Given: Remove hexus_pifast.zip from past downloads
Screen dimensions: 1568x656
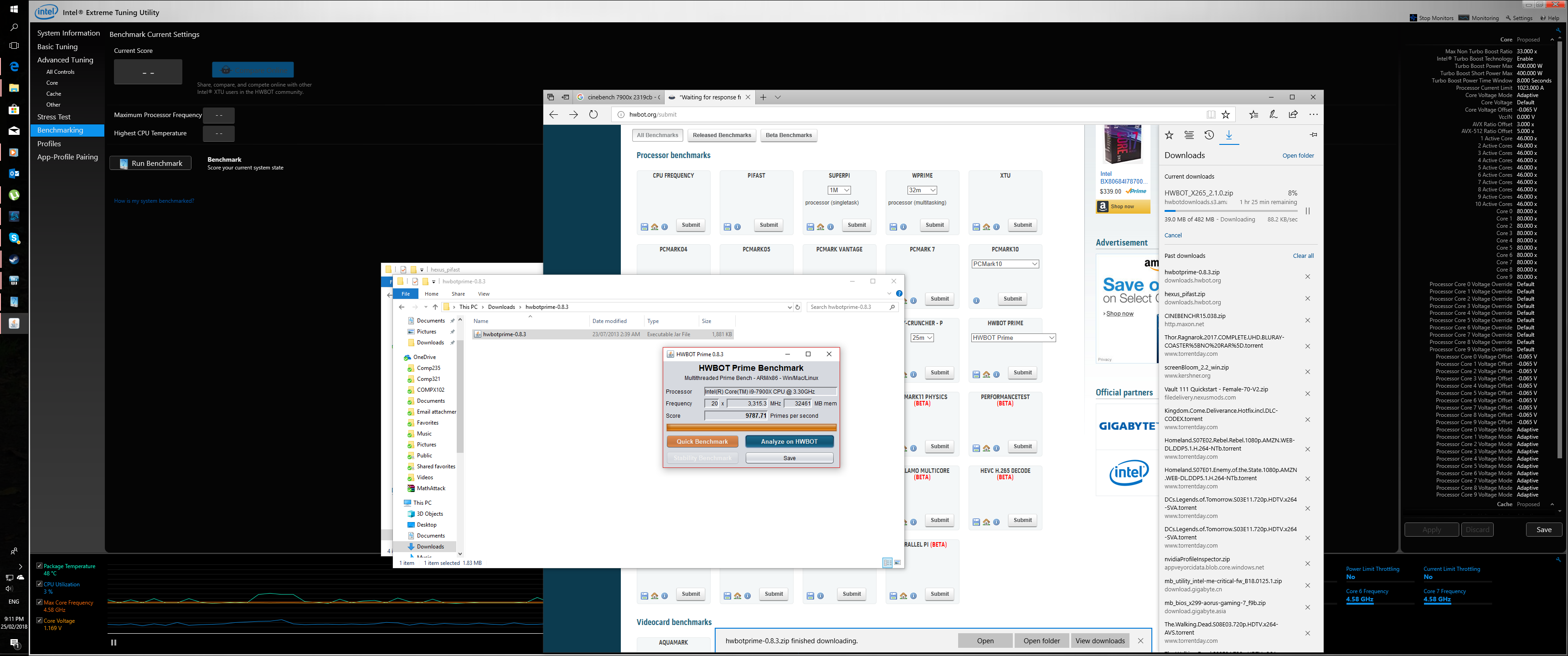Looking at the screenshot, I should click(1307, 298).
